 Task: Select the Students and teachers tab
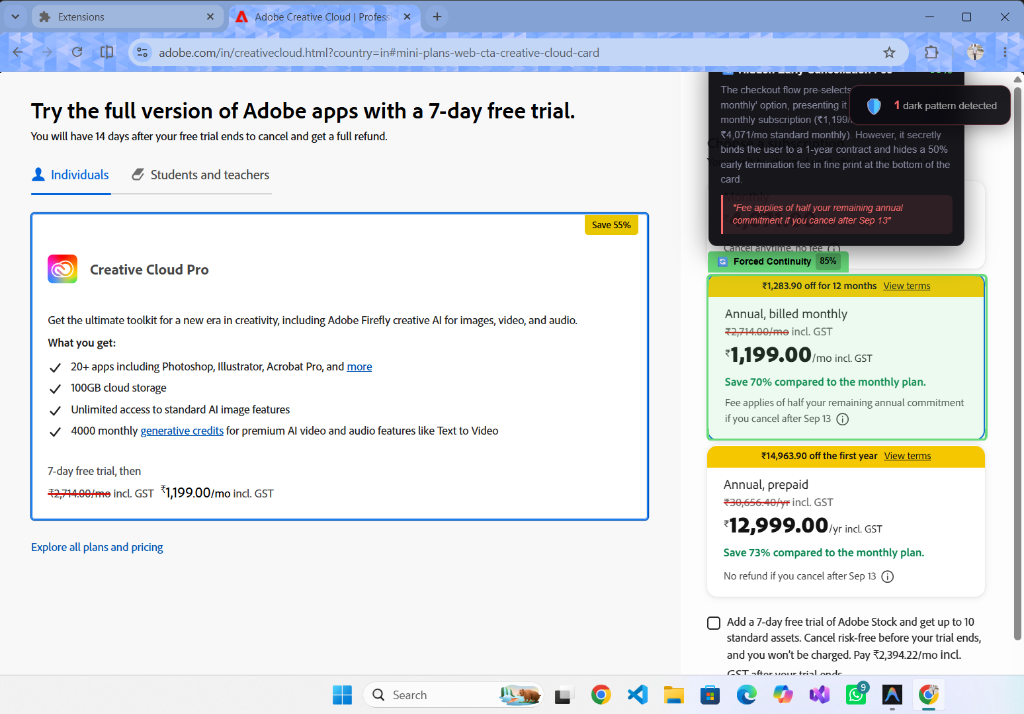pos(200,175)
